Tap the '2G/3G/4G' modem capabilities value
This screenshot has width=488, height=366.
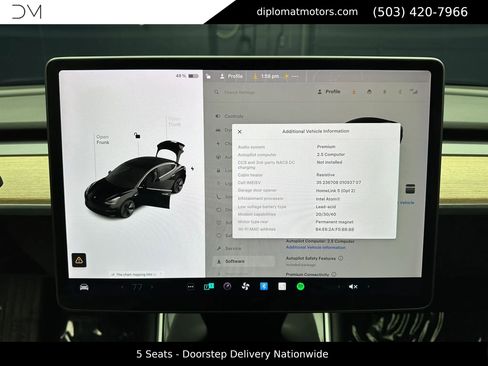point(326,214)
